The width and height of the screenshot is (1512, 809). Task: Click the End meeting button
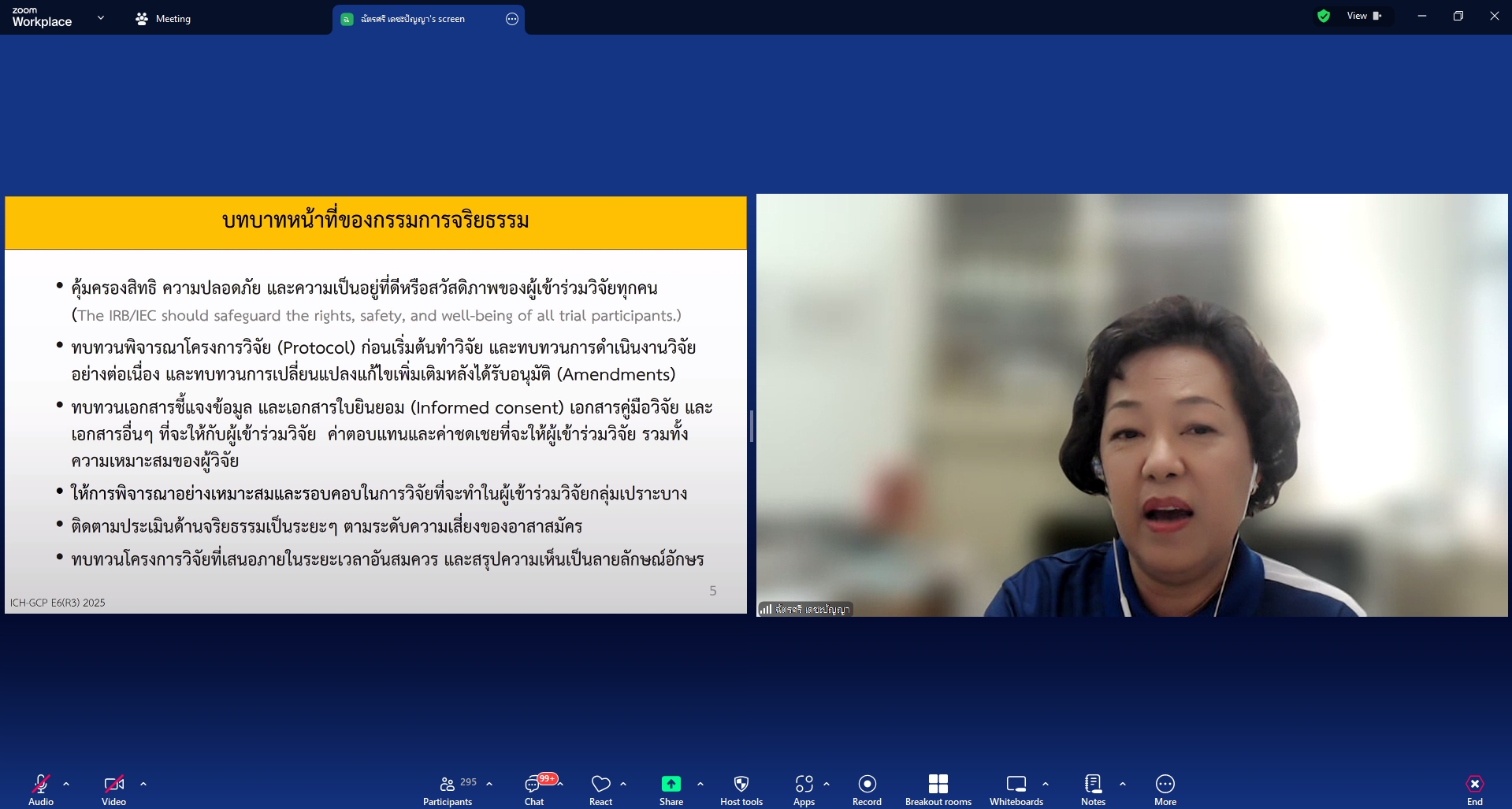tap(1474, 789)
